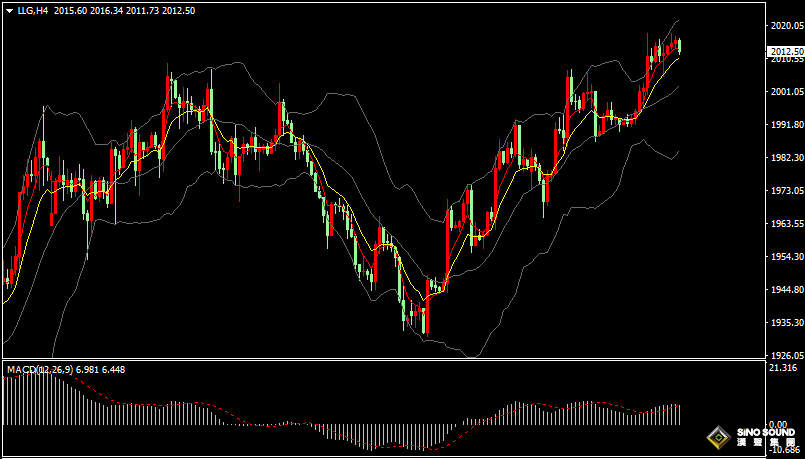Click the 1944.80 price axis label

[783, 290]
